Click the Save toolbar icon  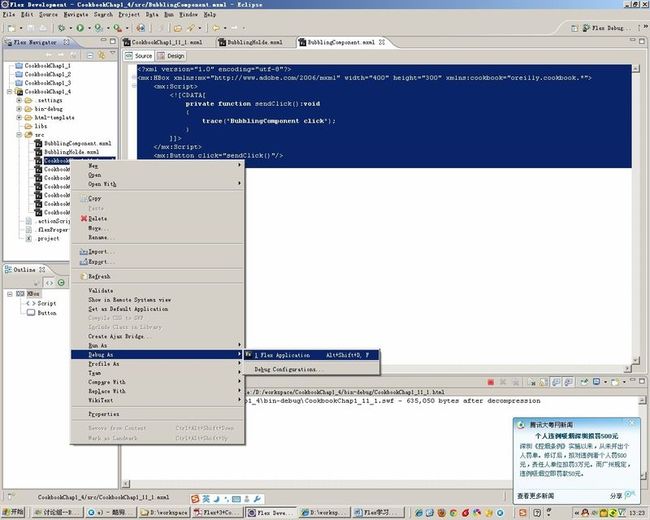pyautogui.click(x=31, y=28)
